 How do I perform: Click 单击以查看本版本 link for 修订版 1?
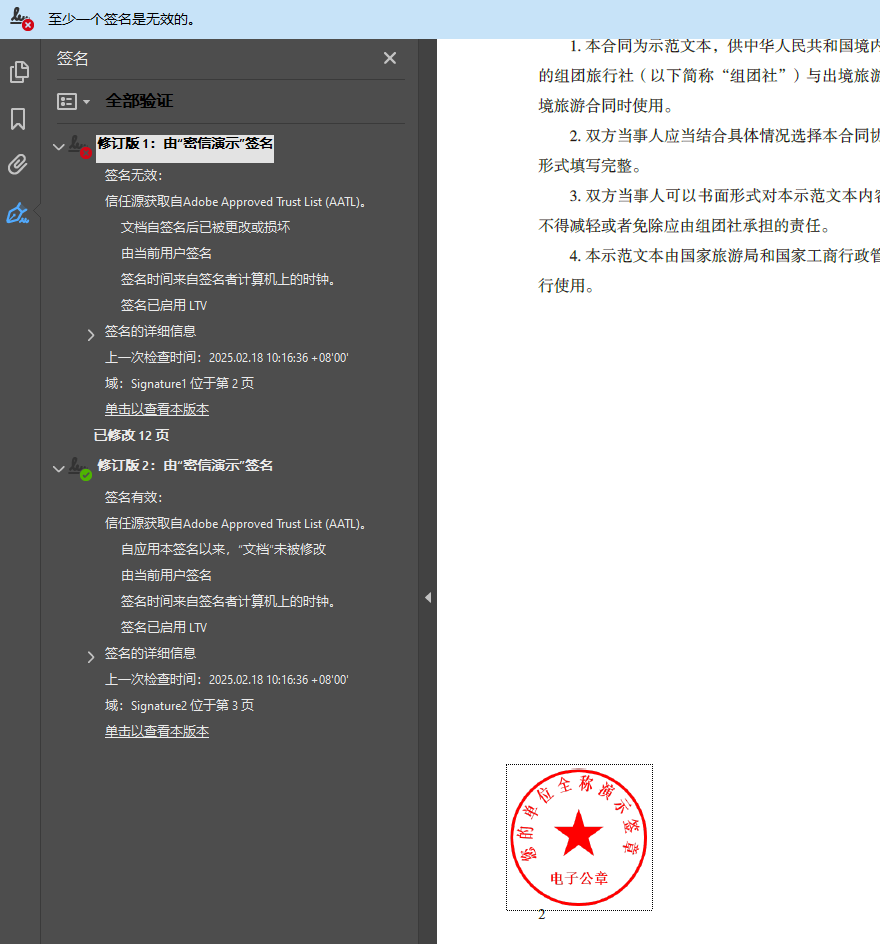157,409
